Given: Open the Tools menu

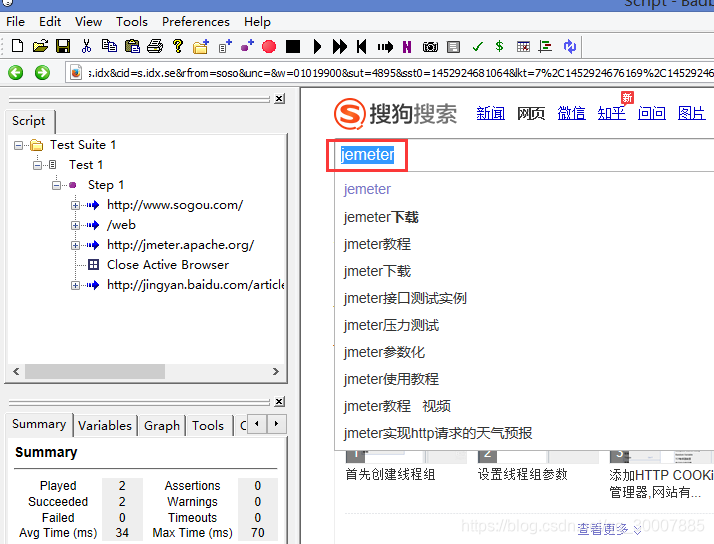Looking at the screenshot, I should pos(132,21).
